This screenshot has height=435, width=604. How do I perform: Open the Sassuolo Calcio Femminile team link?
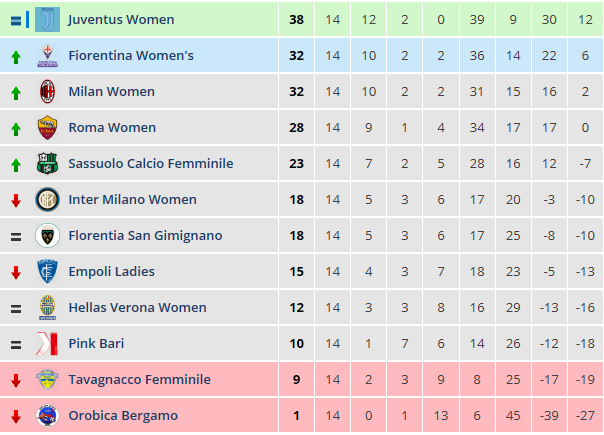(x=150, y=164)
